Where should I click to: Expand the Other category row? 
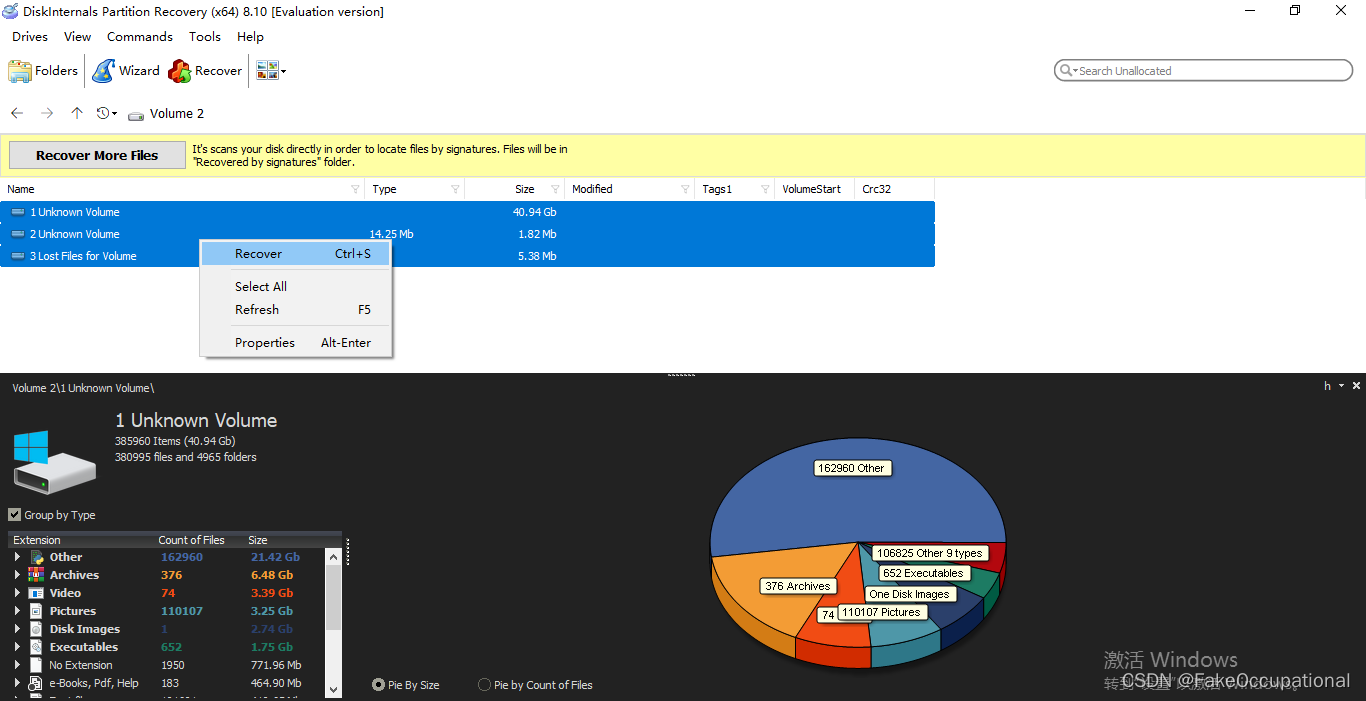(17, 557)
